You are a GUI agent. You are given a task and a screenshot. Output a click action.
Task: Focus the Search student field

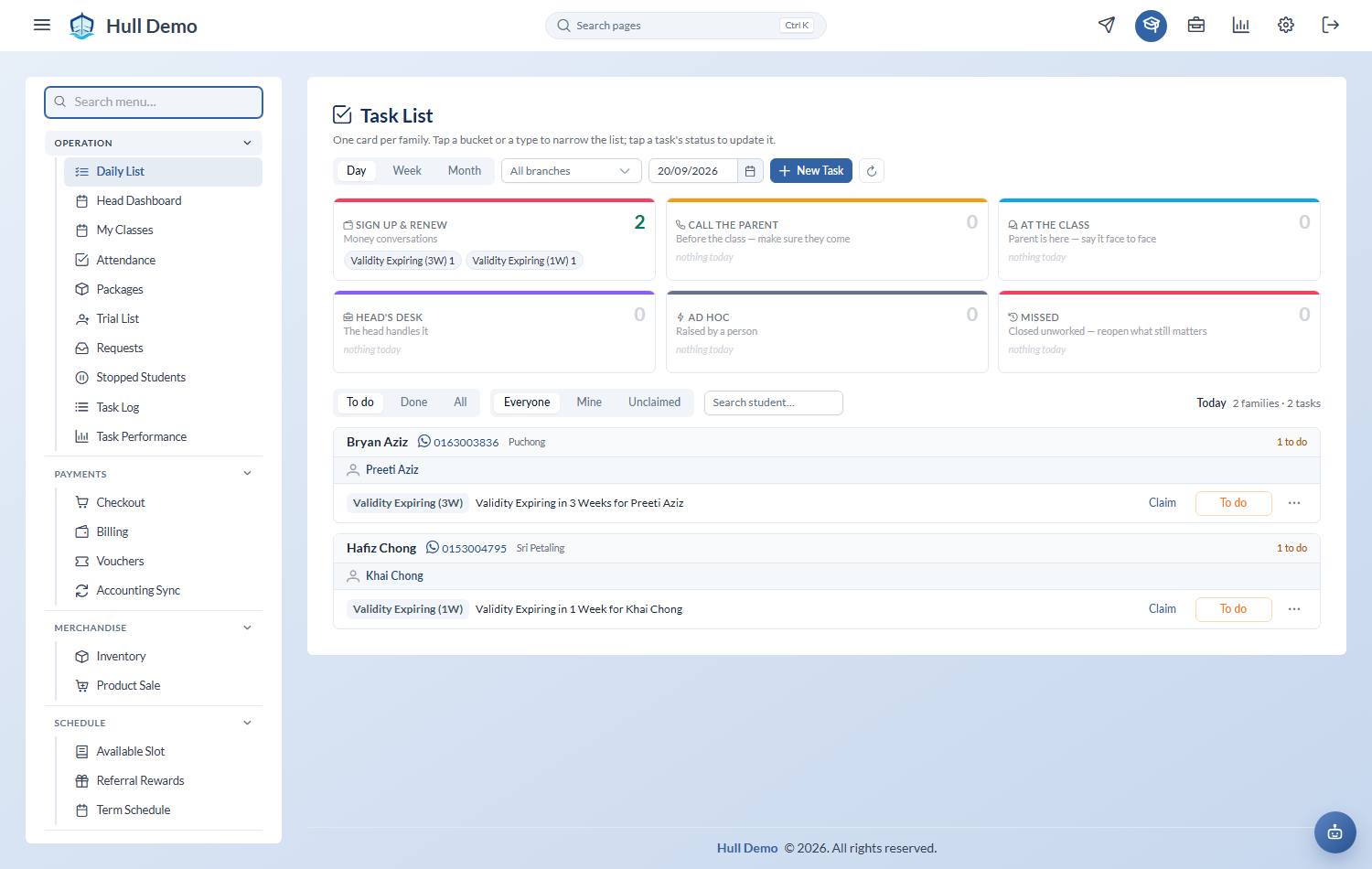[x=773, y=402]
